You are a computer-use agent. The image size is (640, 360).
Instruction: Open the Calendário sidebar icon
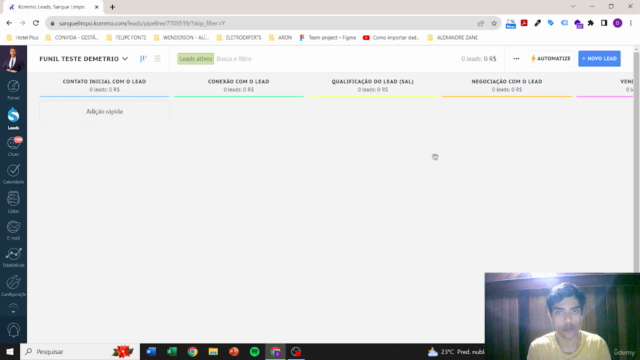[13, 174]
